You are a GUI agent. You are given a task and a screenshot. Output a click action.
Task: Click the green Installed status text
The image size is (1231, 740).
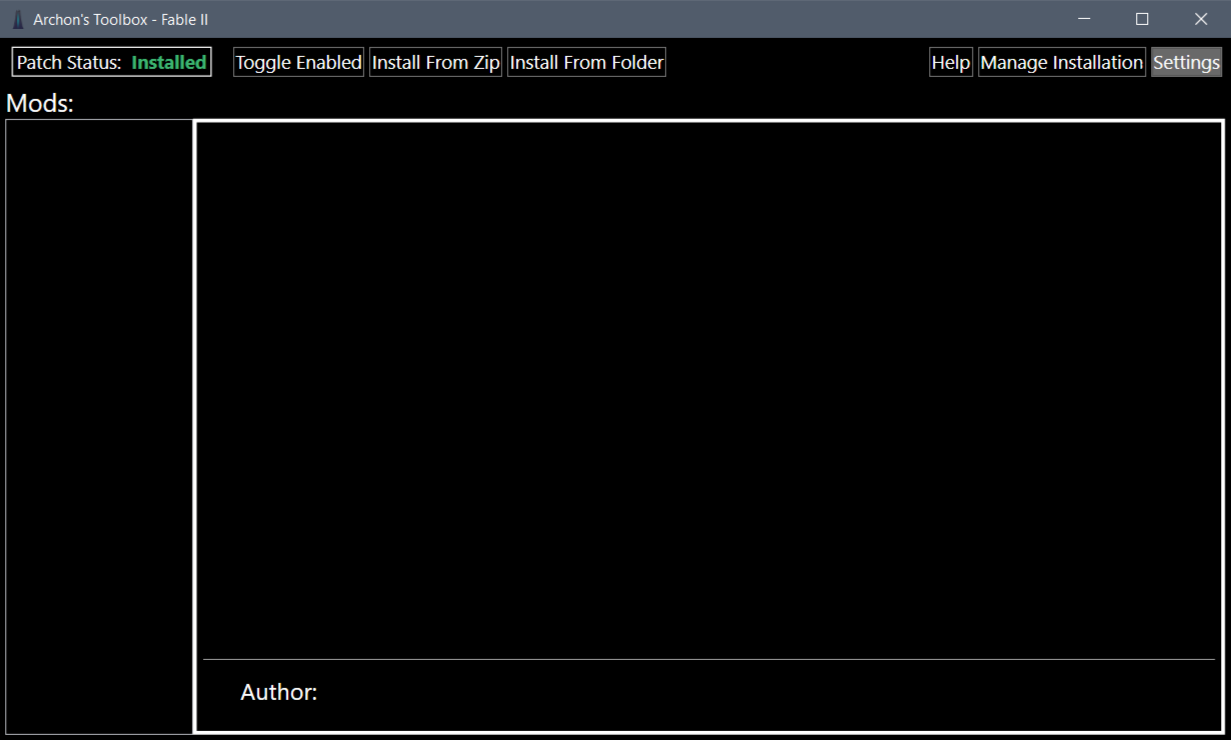(x=169, y=62)
